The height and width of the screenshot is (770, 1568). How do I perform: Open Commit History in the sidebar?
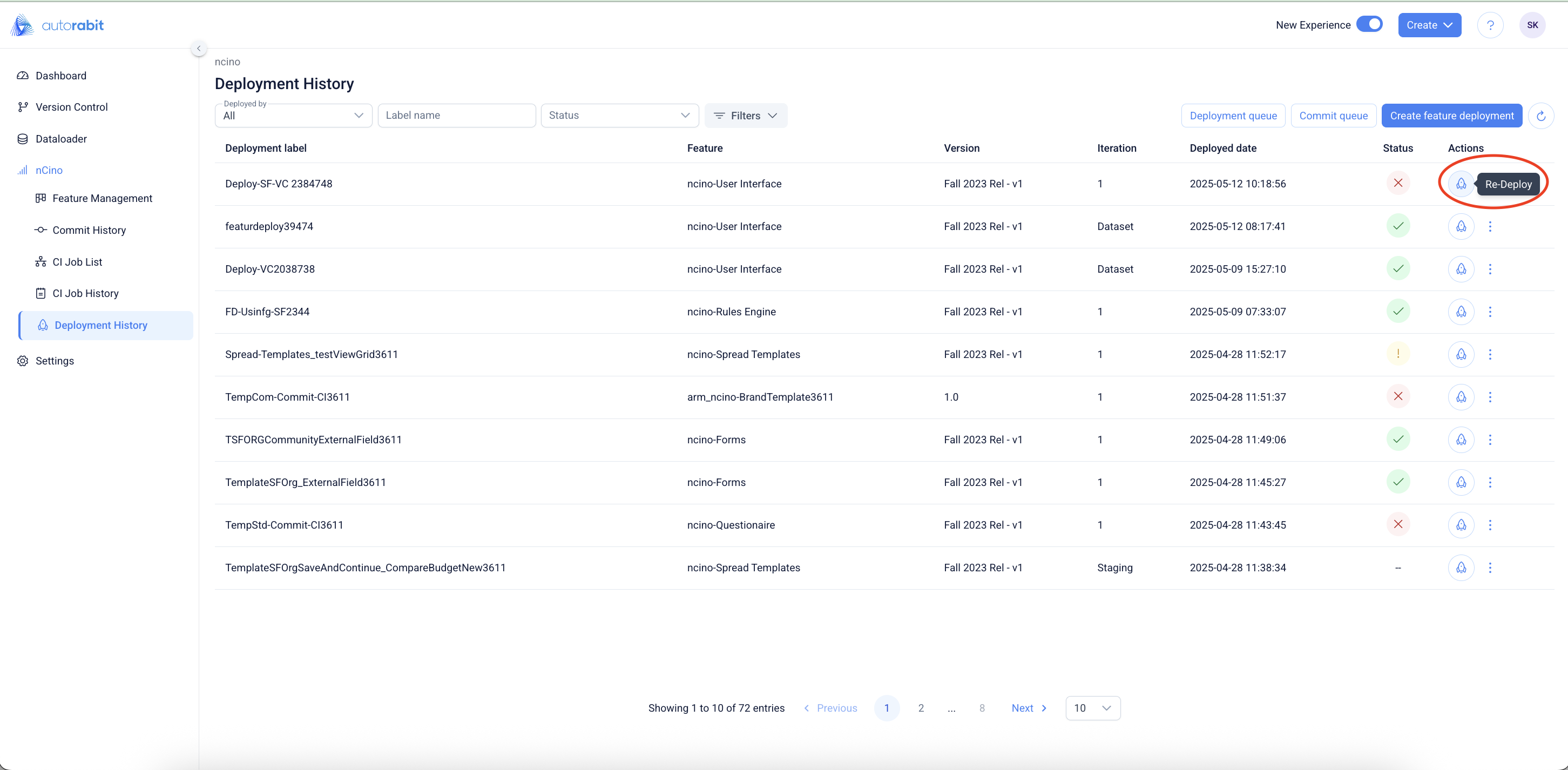click(89, 230)
